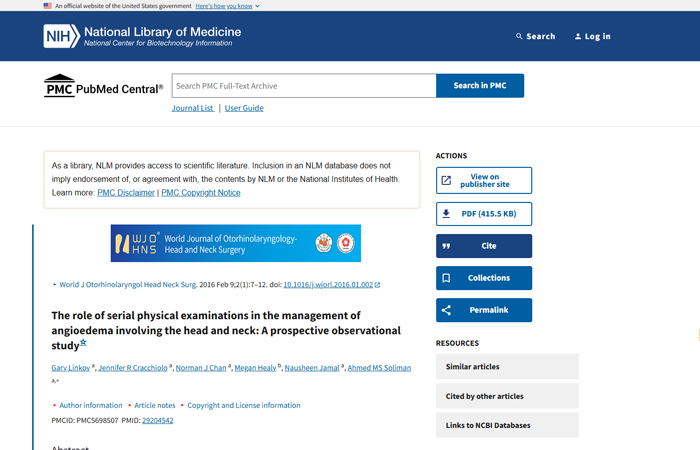Open the DOI 10.1016/j.wjorl.2016.01.002 link
This screenshot has width=700, height=450.
(x=328, y=285)
